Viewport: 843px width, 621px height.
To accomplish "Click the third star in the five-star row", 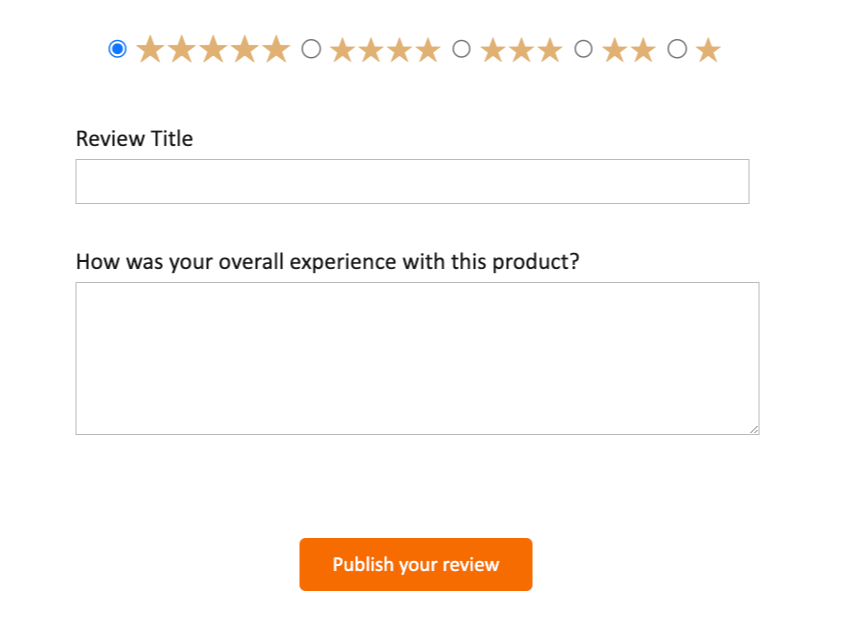I will 213,49.
